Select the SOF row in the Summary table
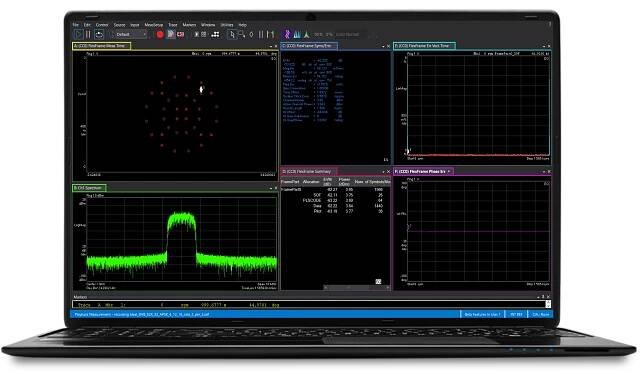Screen dimensions: 642x374 (335, 195)
